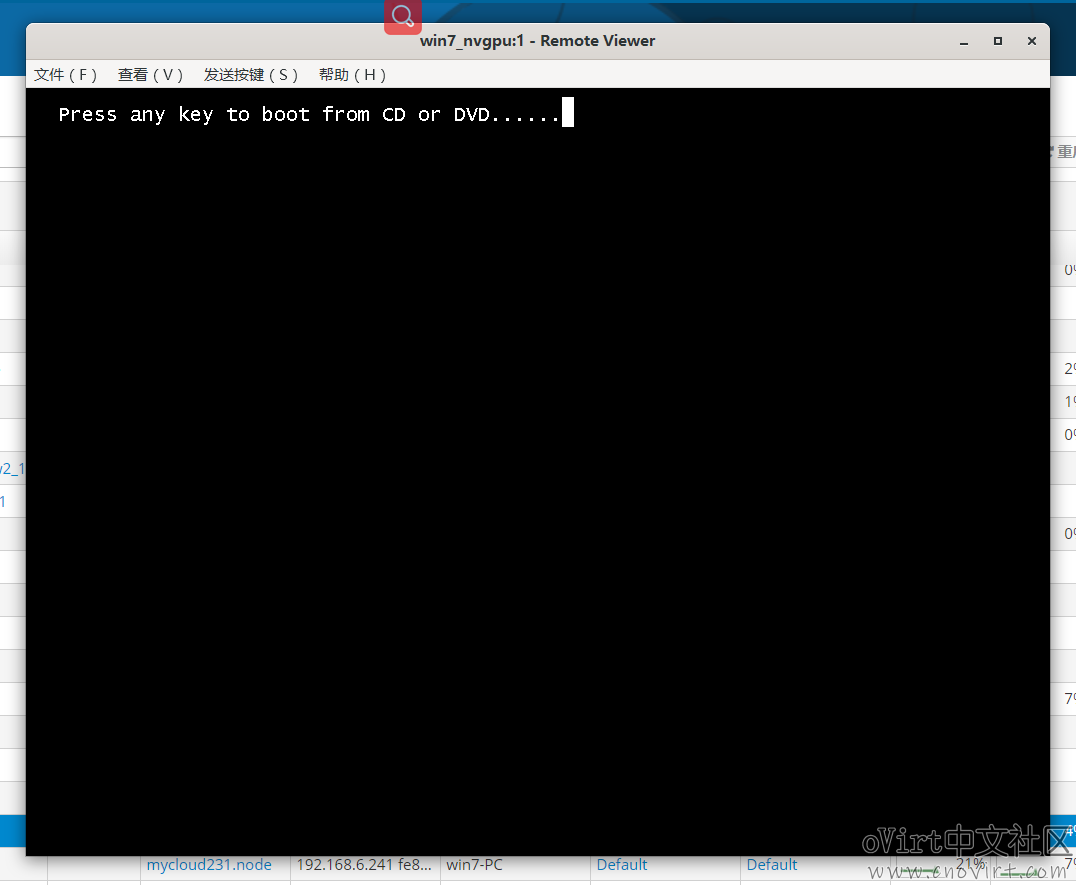Screen dimensions: 1076x885
Task: Click inside the VM console boot screen
Action: click(x=538, y=471)
